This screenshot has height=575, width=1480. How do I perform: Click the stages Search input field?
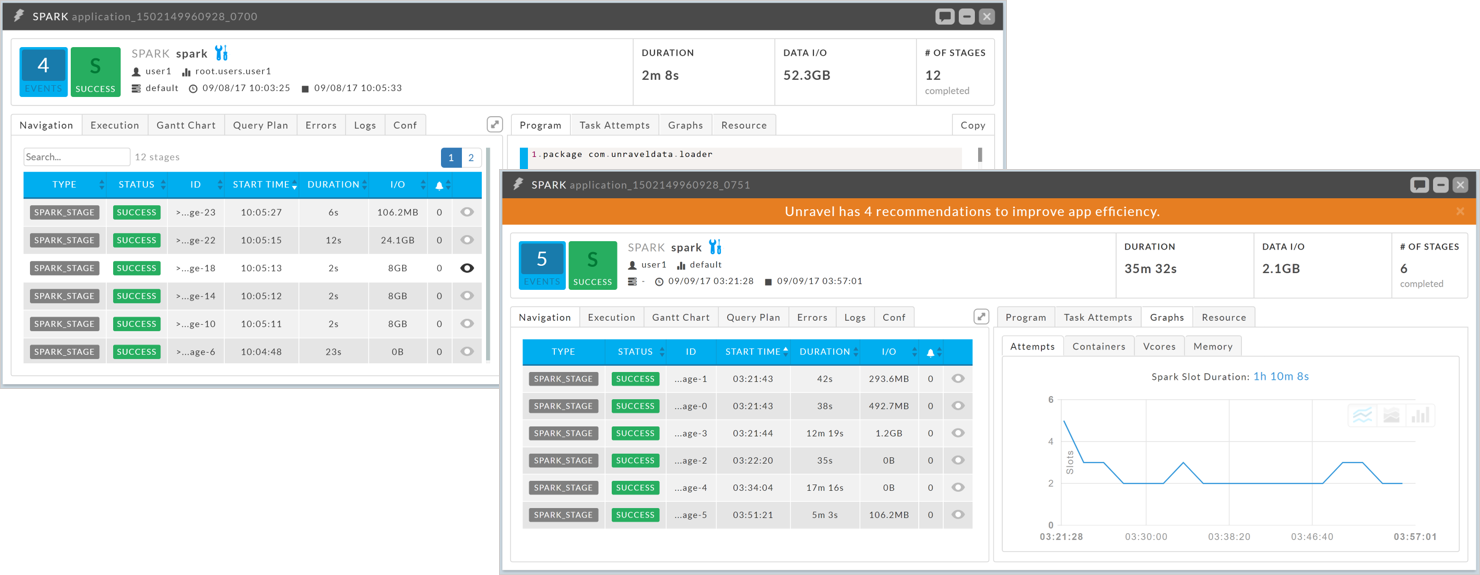click(76, 157)
